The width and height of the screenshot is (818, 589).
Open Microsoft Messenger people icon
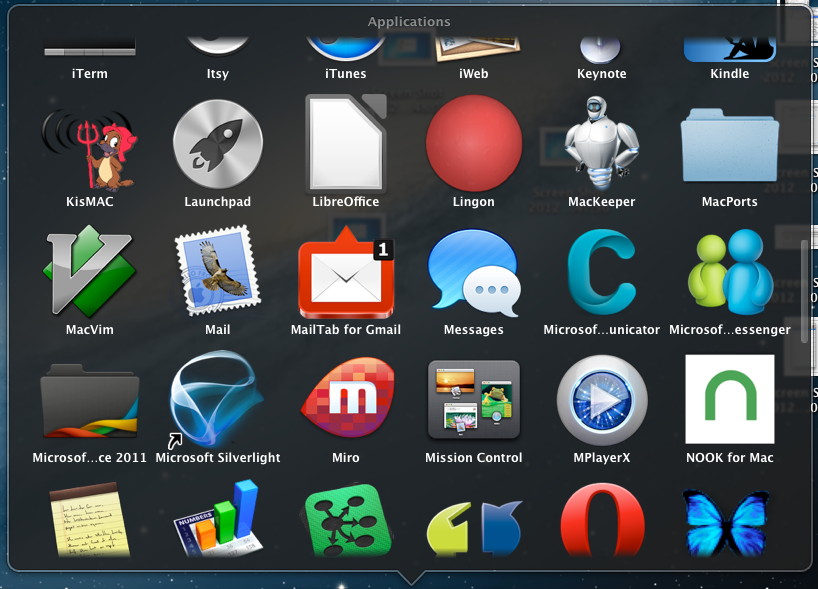pos(729,272)
